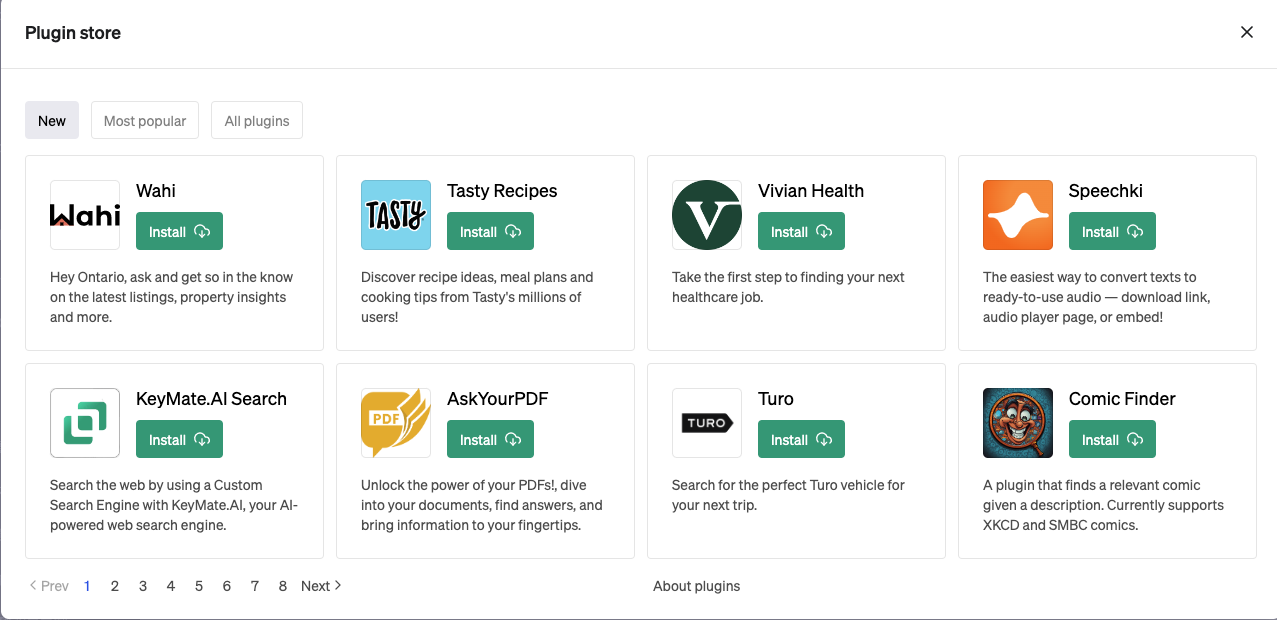Open the About plugins link
The height and width of the screenshot is (620, 1277).
697,586
